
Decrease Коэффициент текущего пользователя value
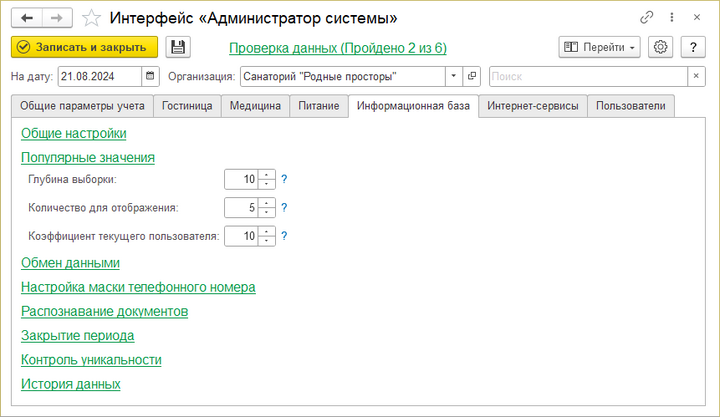coord(267,241)
